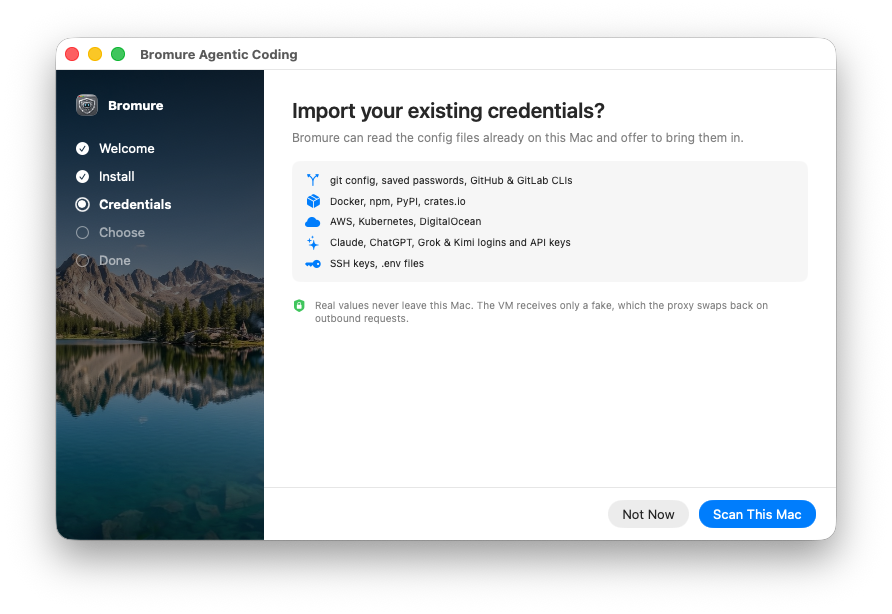Close the window with the red button
This screenshot has height=614, width=892.
[72, 54]
